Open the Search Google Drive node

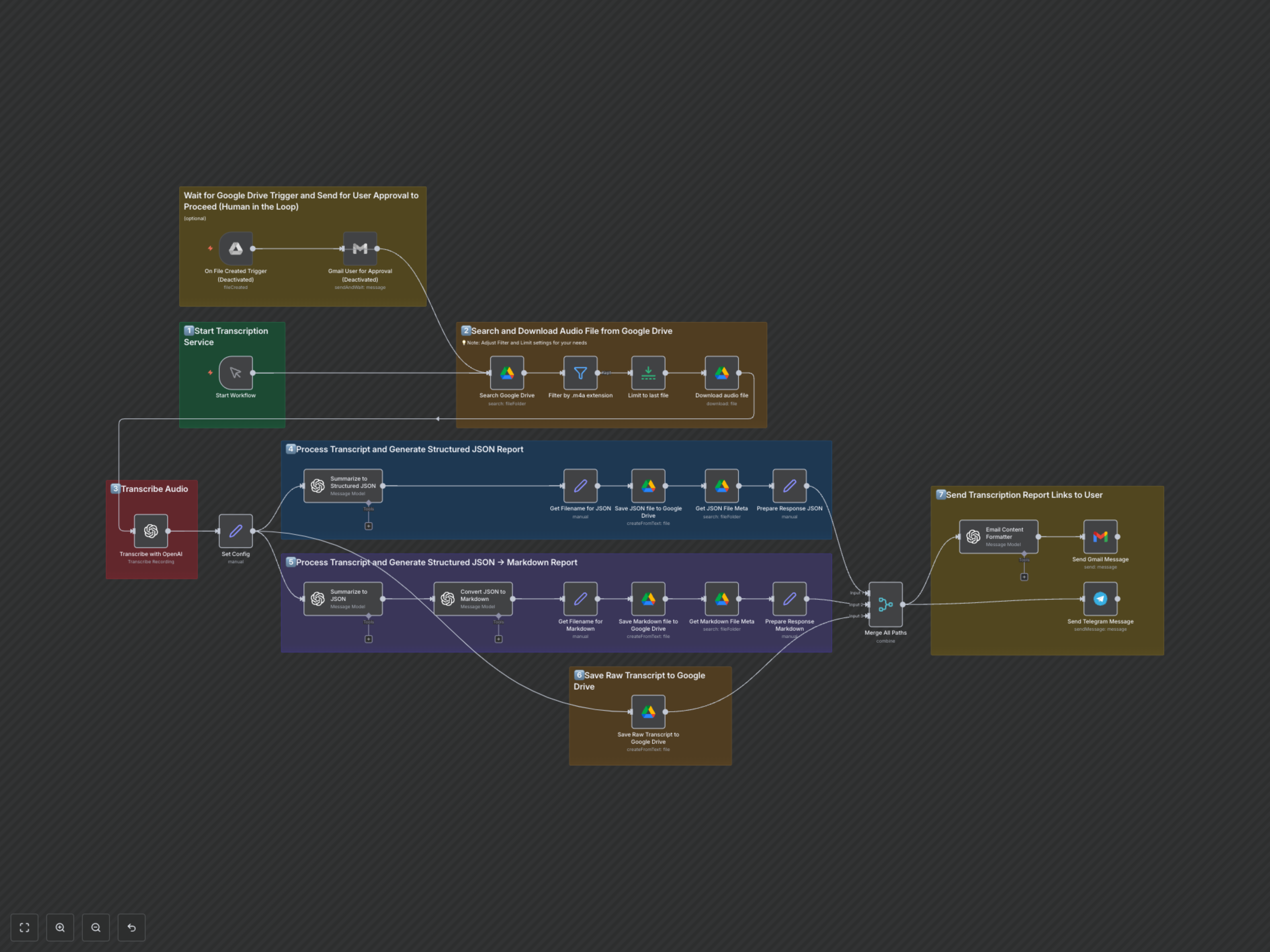tap(507, 373)
